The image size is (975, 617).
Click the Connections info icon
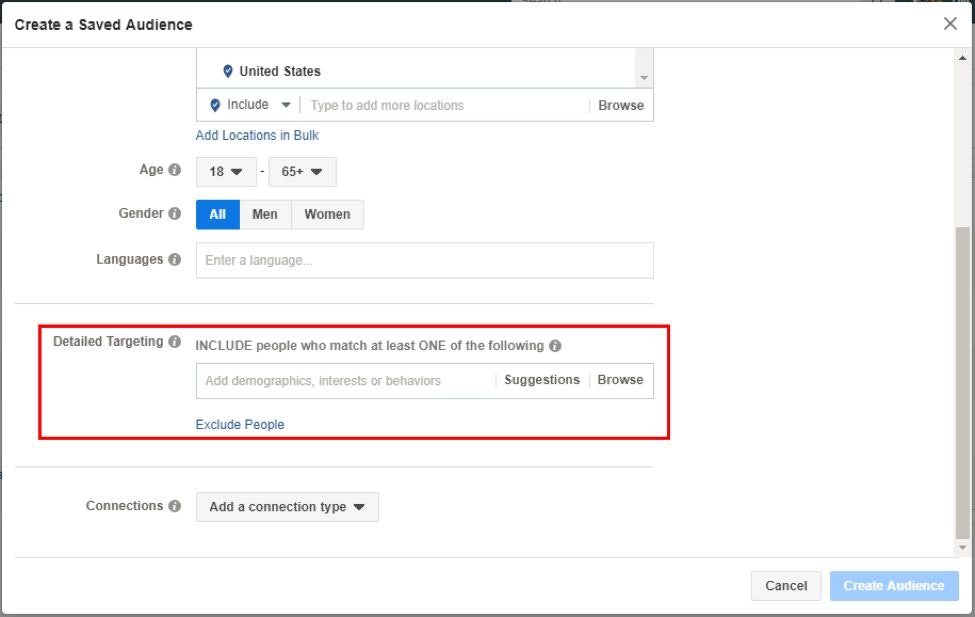pyautogui.click(x=175, y=506)
